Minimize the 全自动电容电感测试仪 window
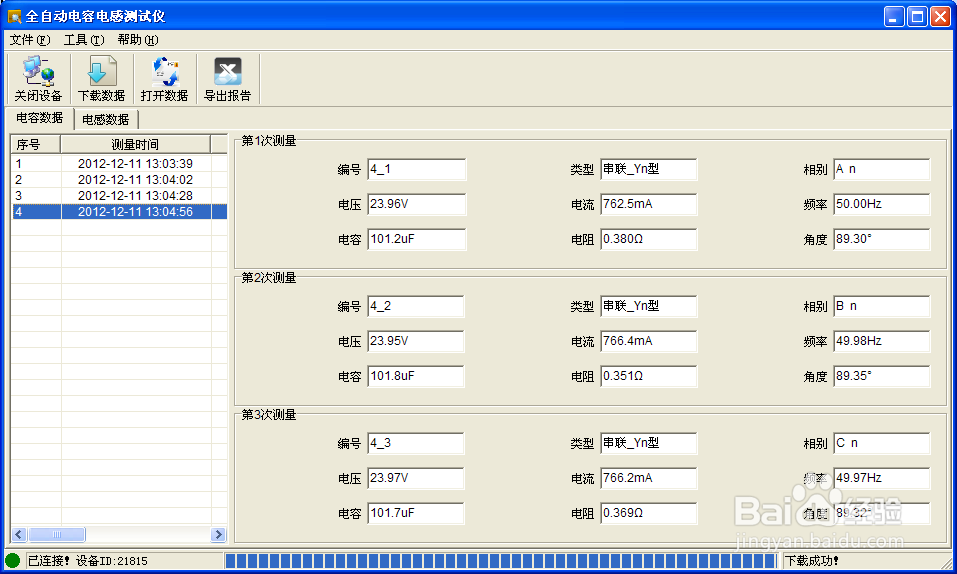The height and width of the screenshot is (574, 957). pyautogui.click(x=894, y=16)
